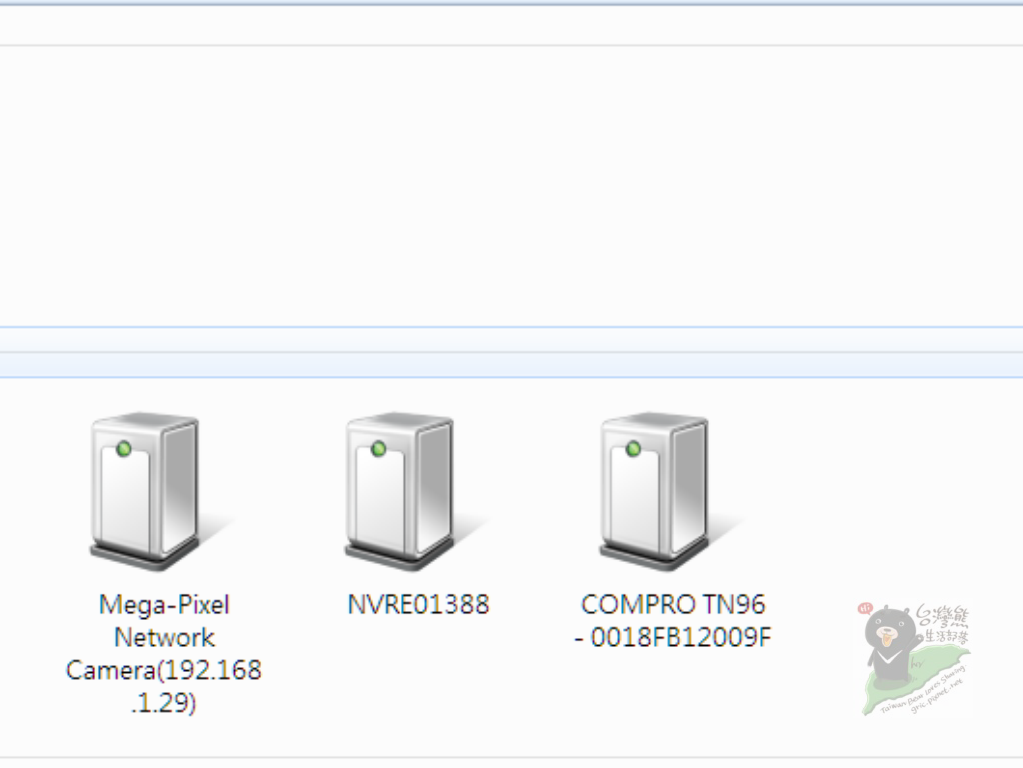1023x768 pixels.
Task: Click the Chinese text beside the bear
Action: [943, 625]
